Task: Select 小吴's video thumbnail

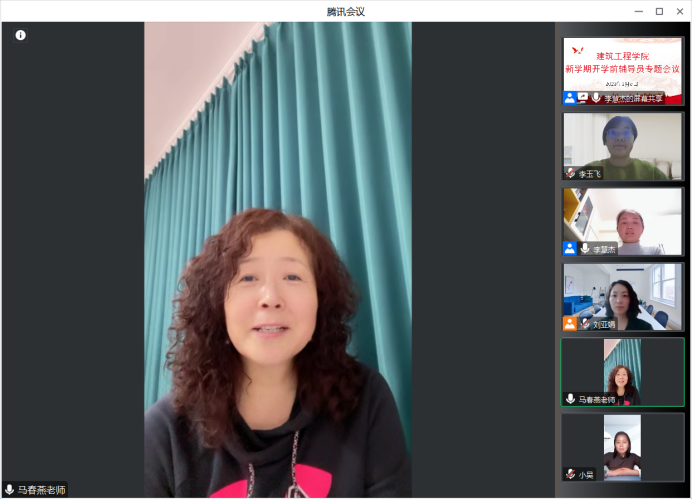Action: [x=622, y=443]
